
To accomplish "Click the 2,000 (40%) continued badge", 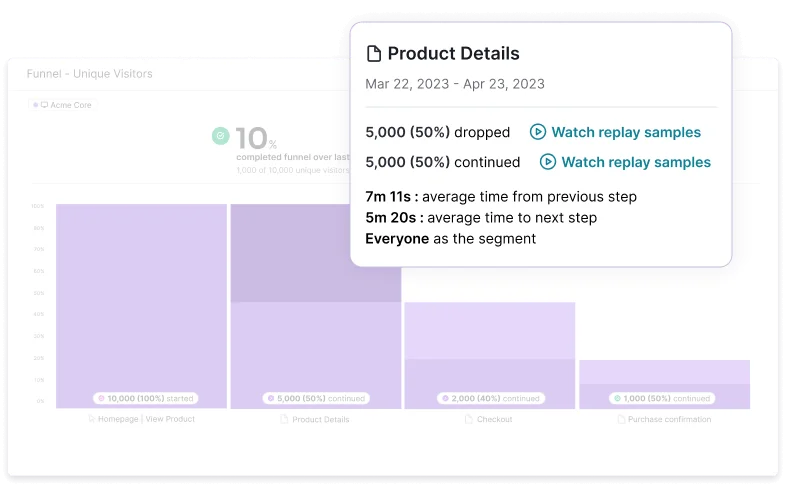I will [490, 398].
